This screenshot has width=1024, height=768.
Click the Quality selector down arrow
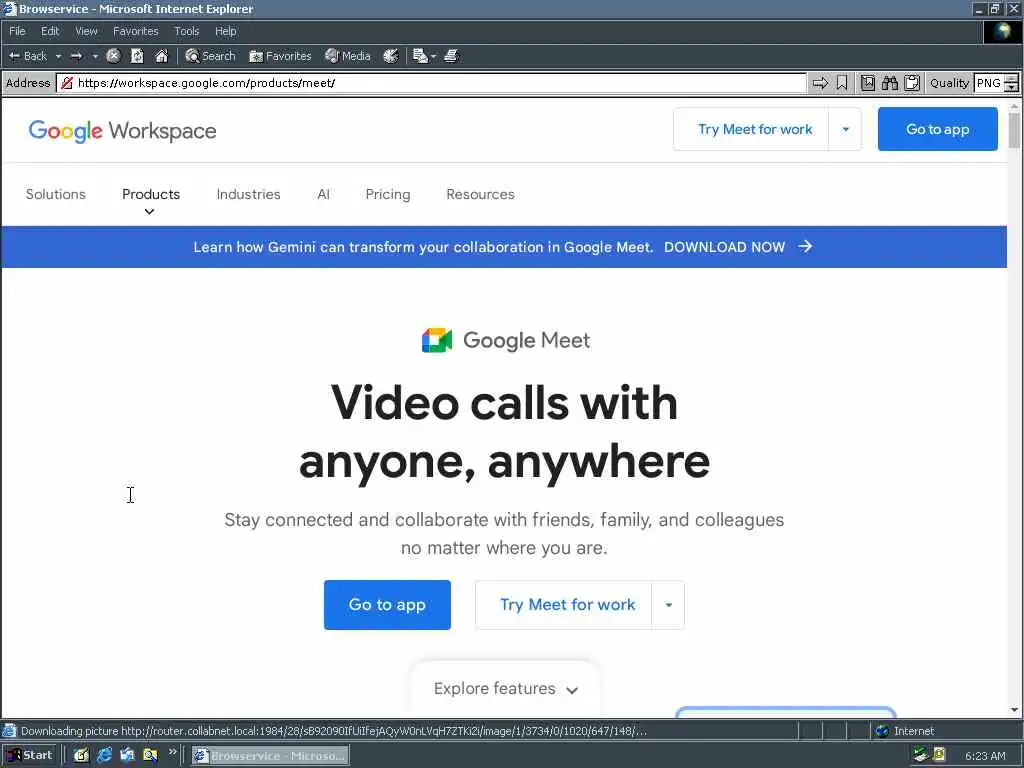1012,88
